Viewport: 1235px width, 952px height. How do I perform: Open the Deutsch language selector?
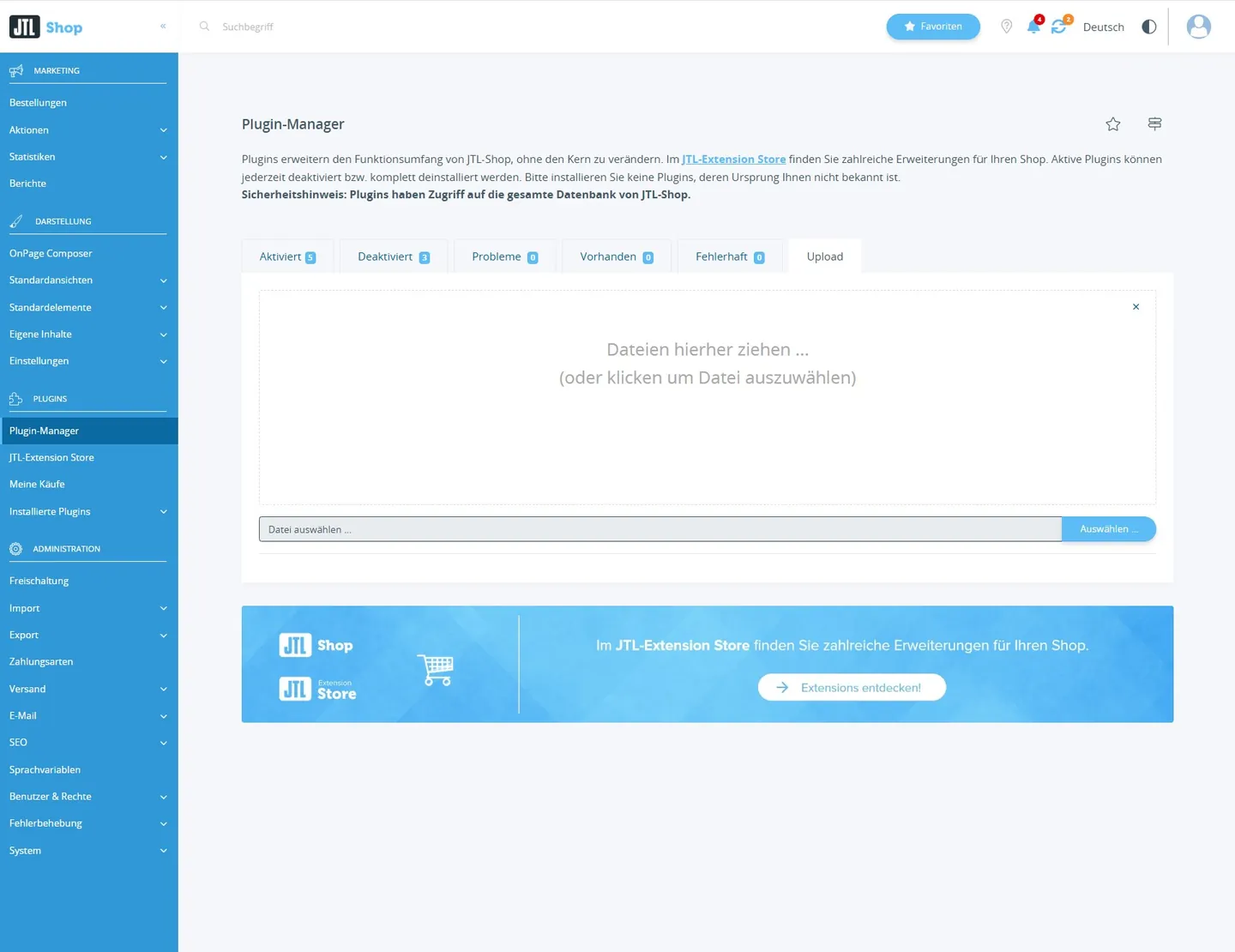click(1104, 27)
